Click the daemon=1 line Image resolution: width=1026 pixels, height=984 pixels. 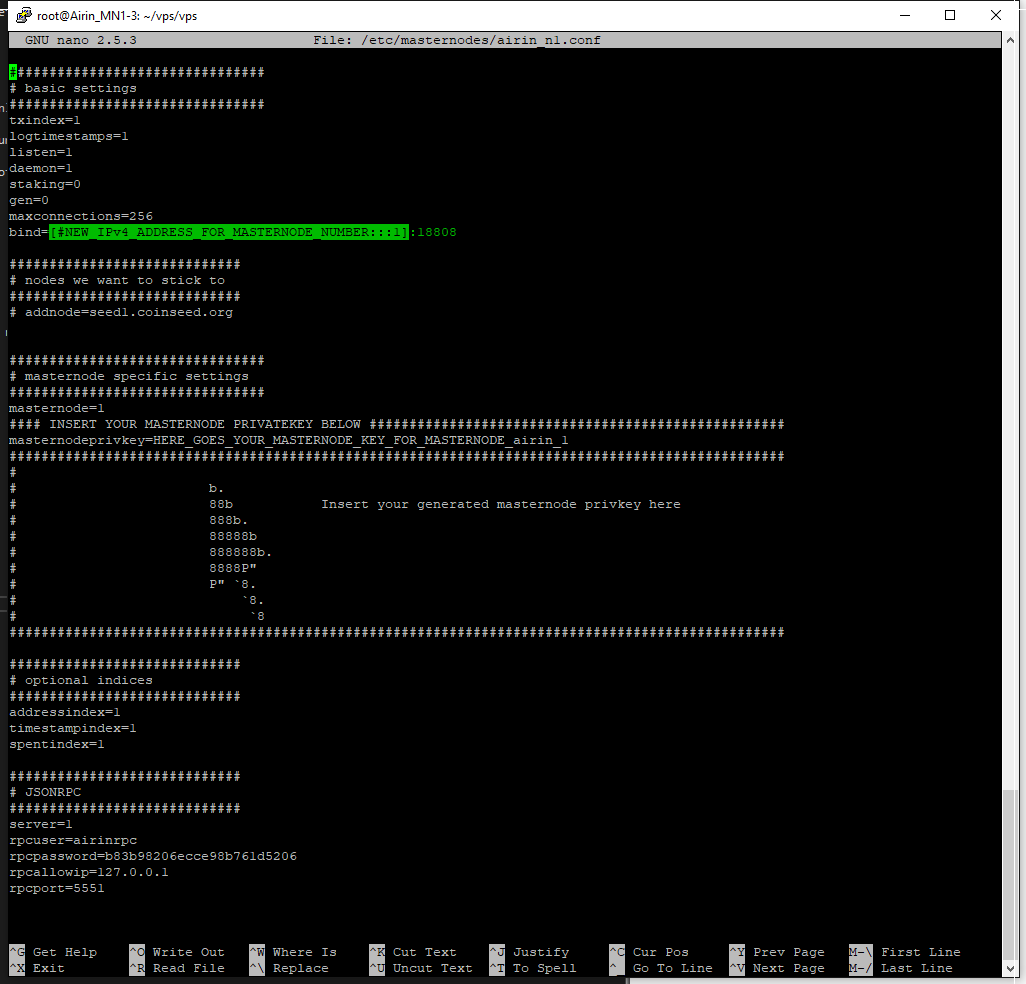[x=41, y=168]
